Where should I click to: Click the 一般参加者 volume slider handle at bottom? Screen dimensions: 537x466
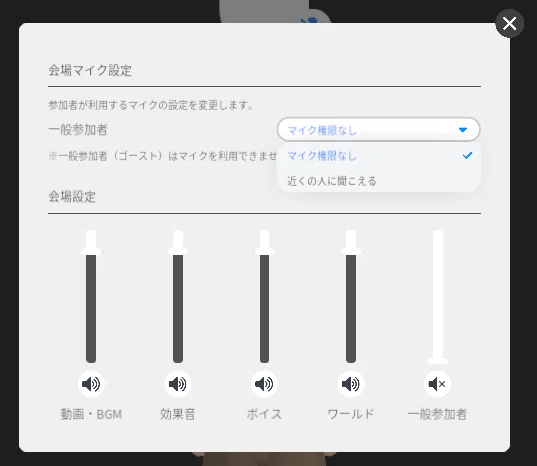438,361
